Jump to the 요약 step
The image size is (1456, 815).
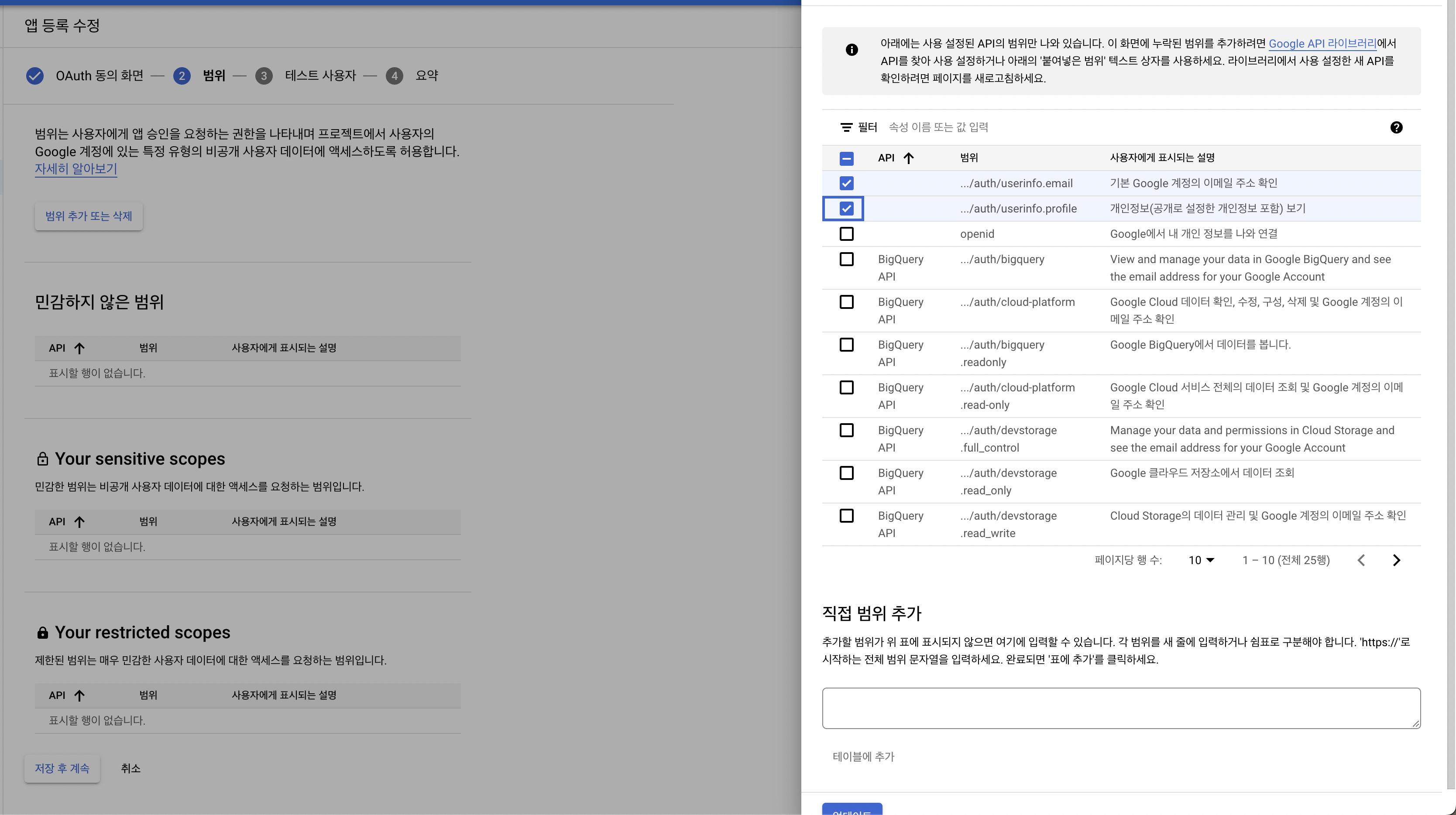point(426,76)
